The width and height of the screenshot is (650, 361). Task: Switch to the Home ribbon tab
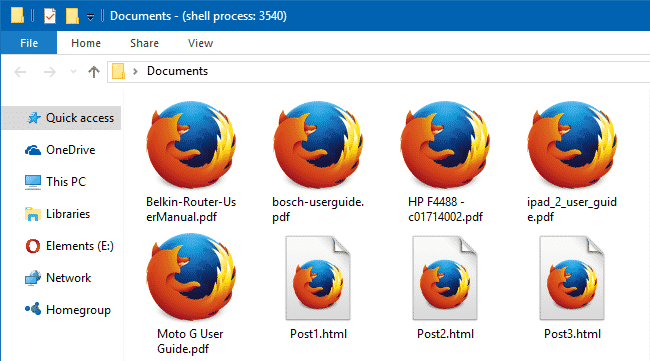click(86, 43)
